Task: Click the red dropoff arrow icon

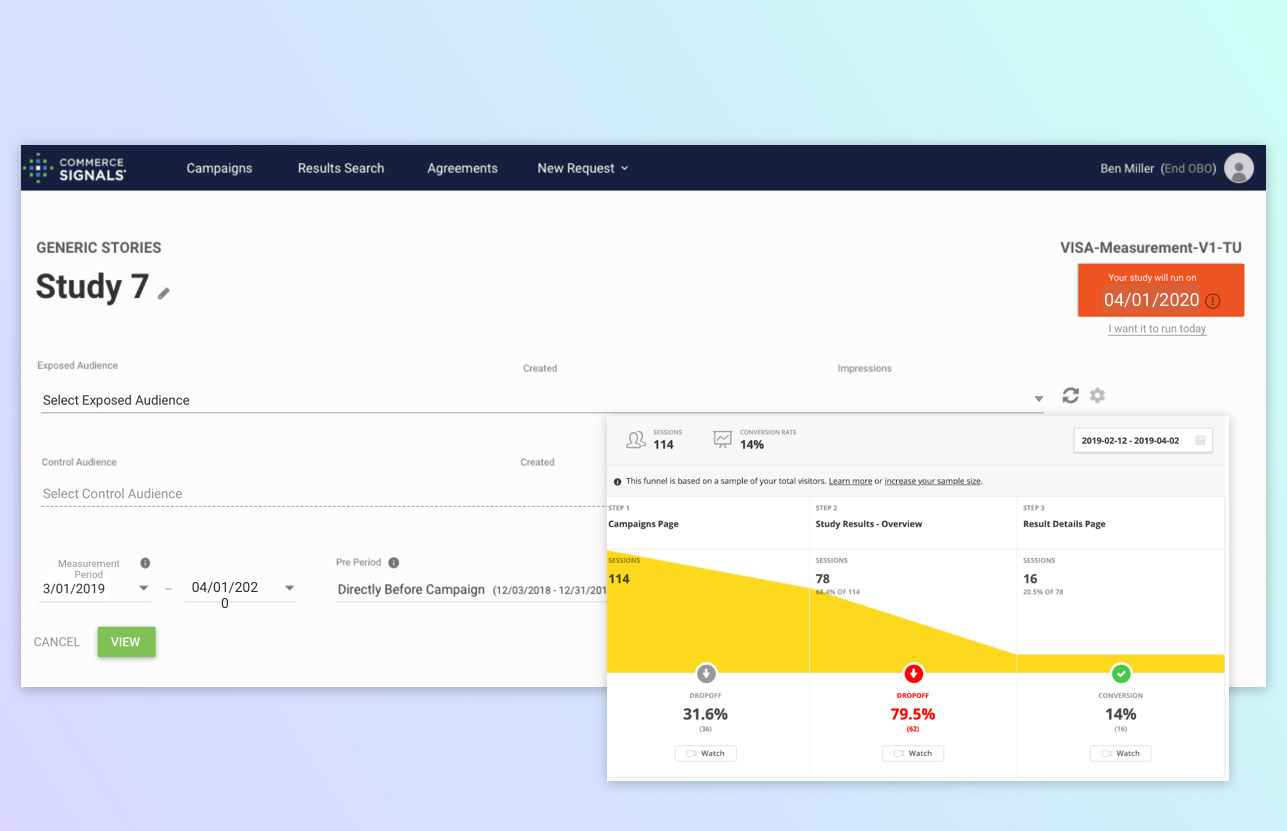Action: point(913,673)
